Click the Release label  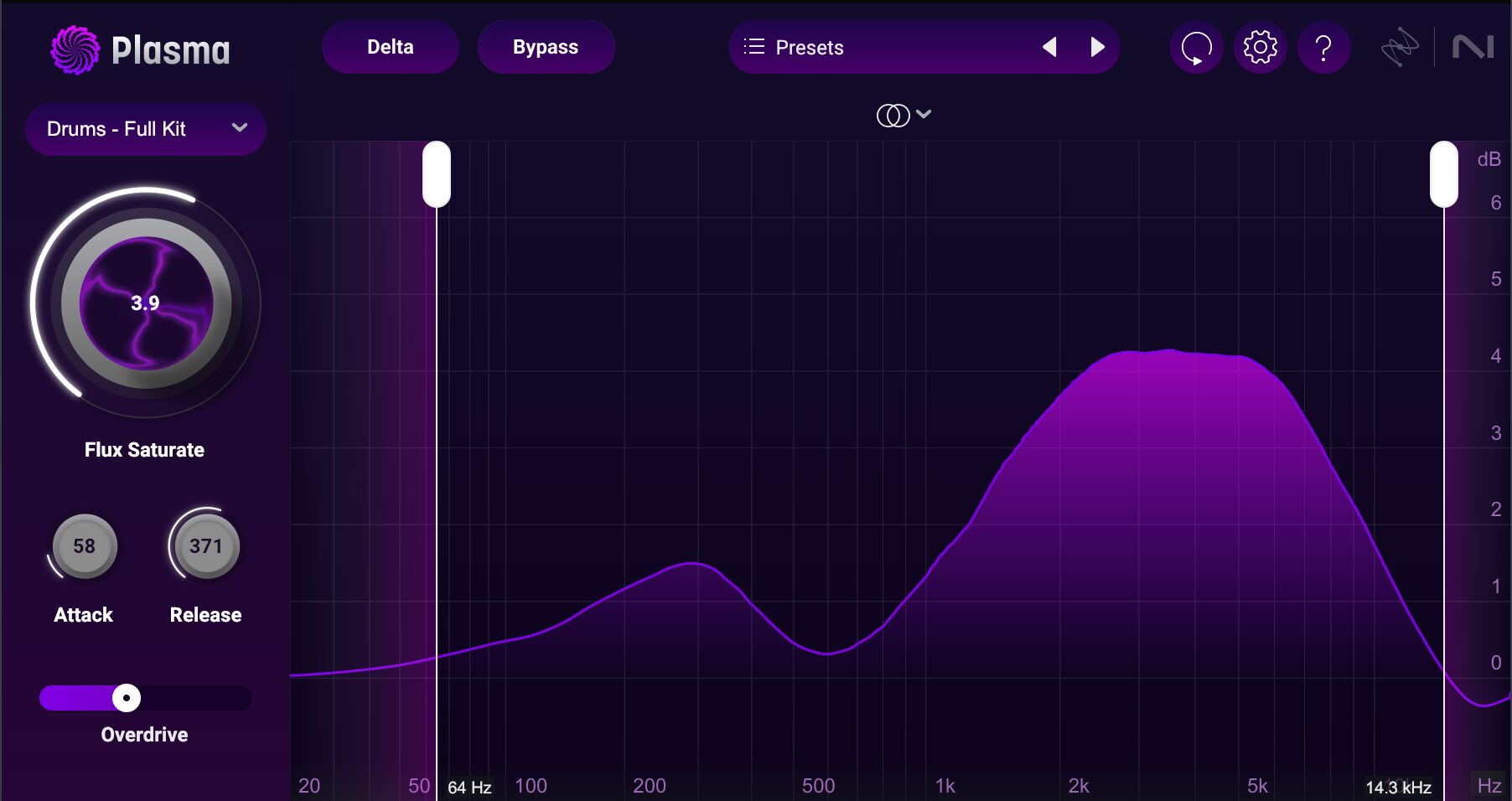coord(205,615)
